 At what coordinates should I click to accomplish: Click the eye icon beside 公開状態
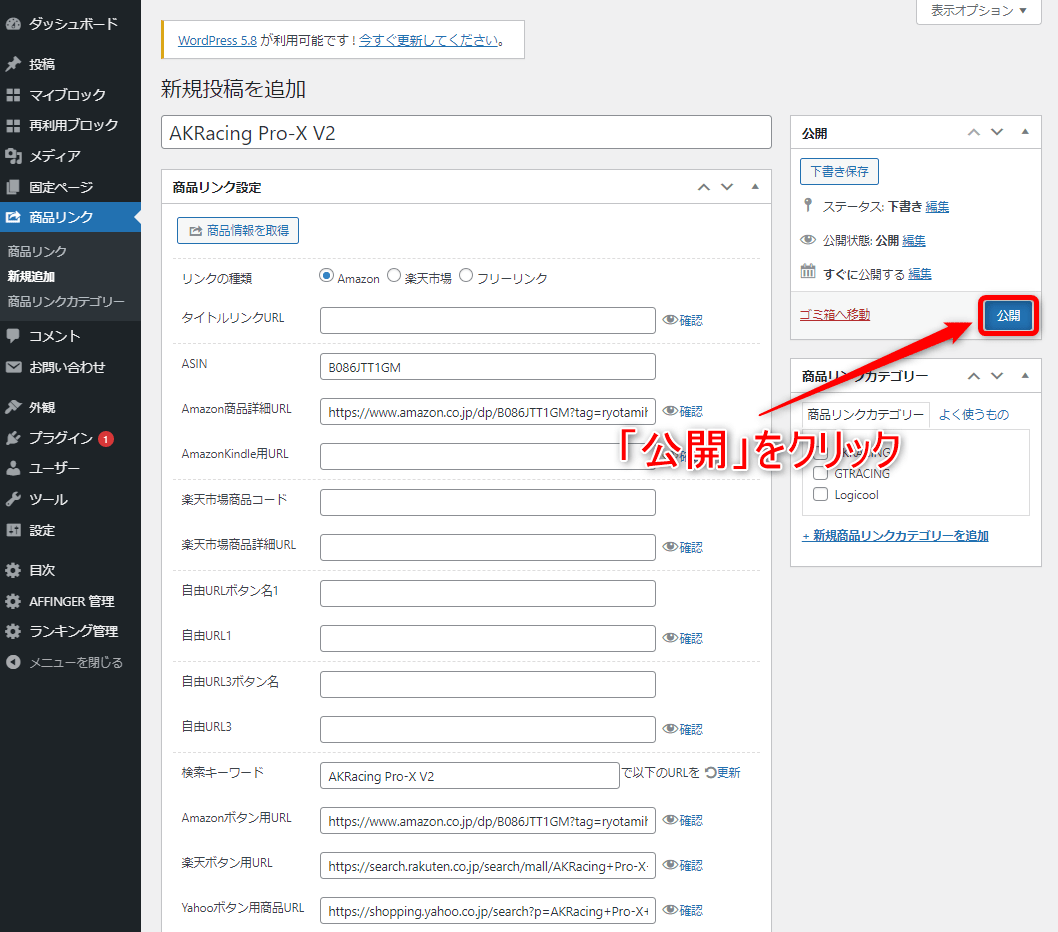(x=808, y=240)
